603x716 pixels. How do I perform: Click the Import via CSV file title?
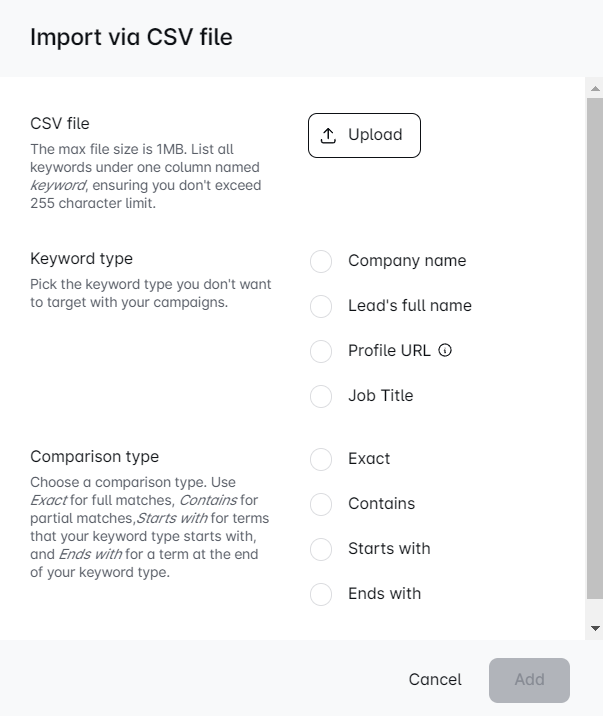(x=131, y=38)
